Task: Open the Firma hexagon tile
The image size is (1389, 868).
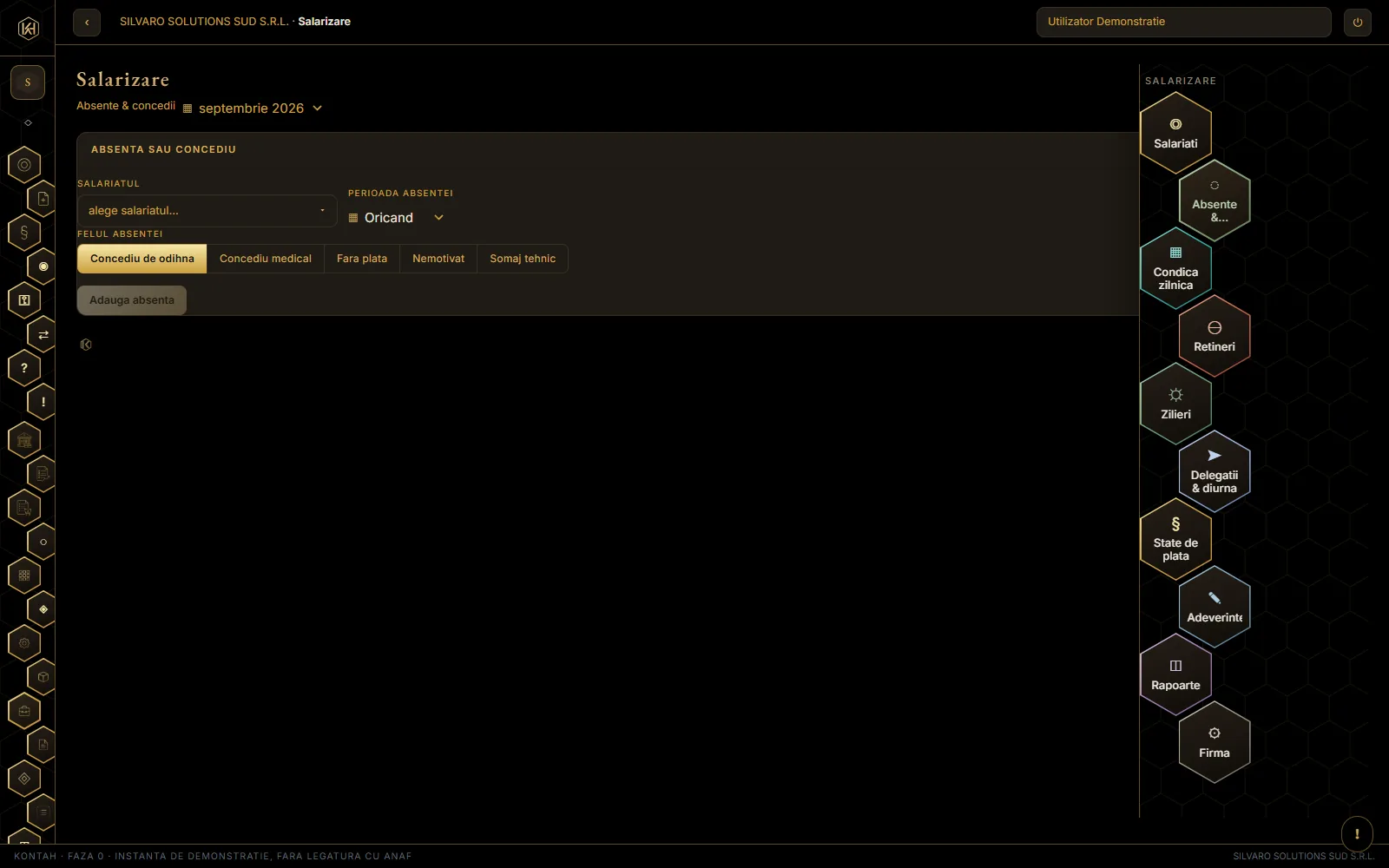Action: 1215,742
